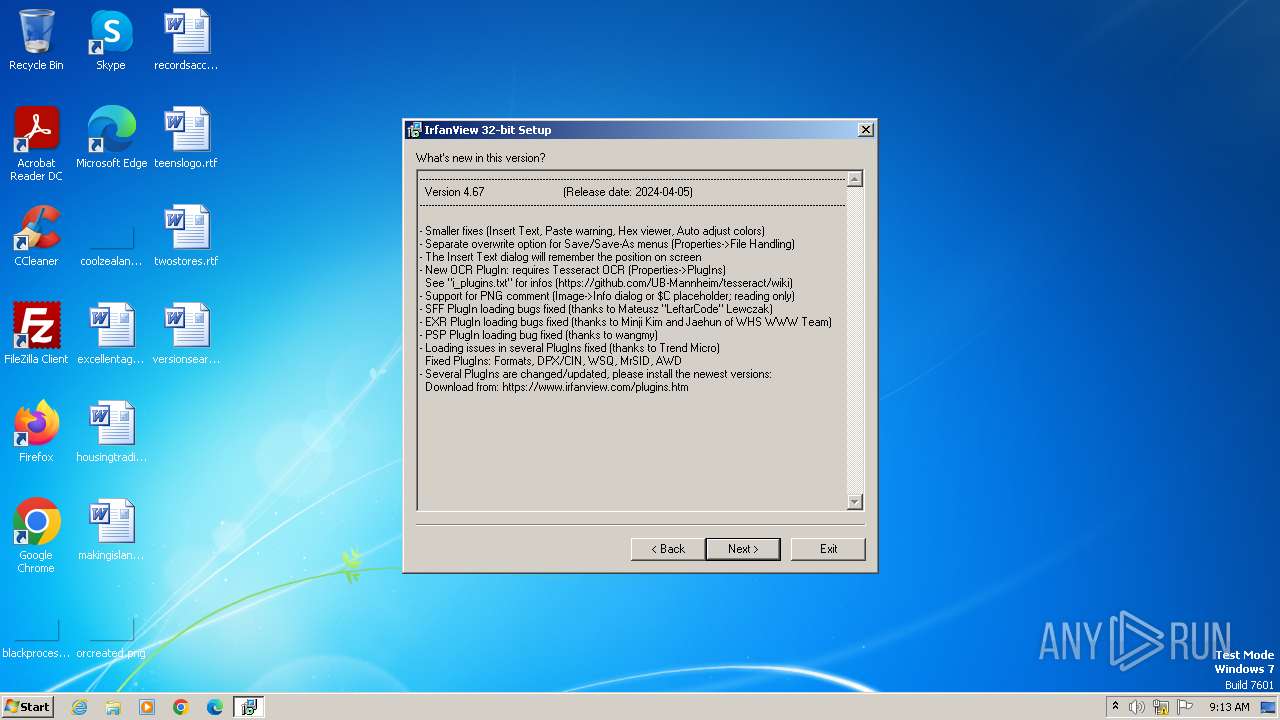Click the Action Center flag icon
The height and width of the screenshot is (720, 1280).
(x=1185, y=707)
